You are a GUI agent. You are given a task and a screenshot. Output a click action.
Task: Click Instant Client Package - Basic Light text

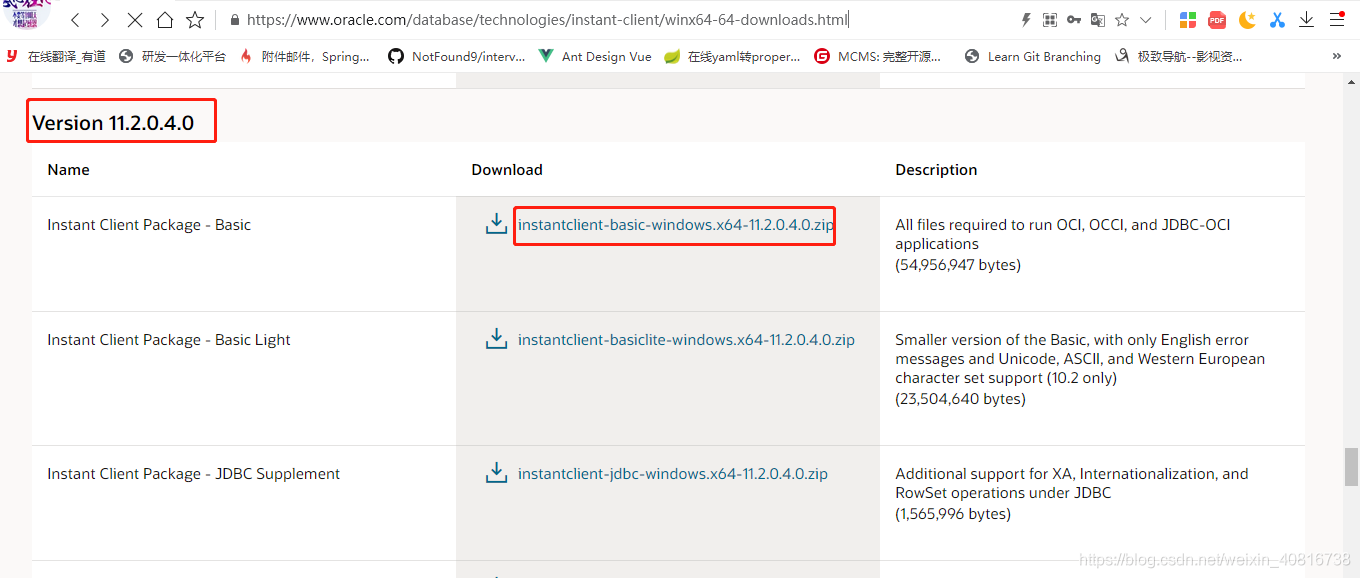pos(169,340)
